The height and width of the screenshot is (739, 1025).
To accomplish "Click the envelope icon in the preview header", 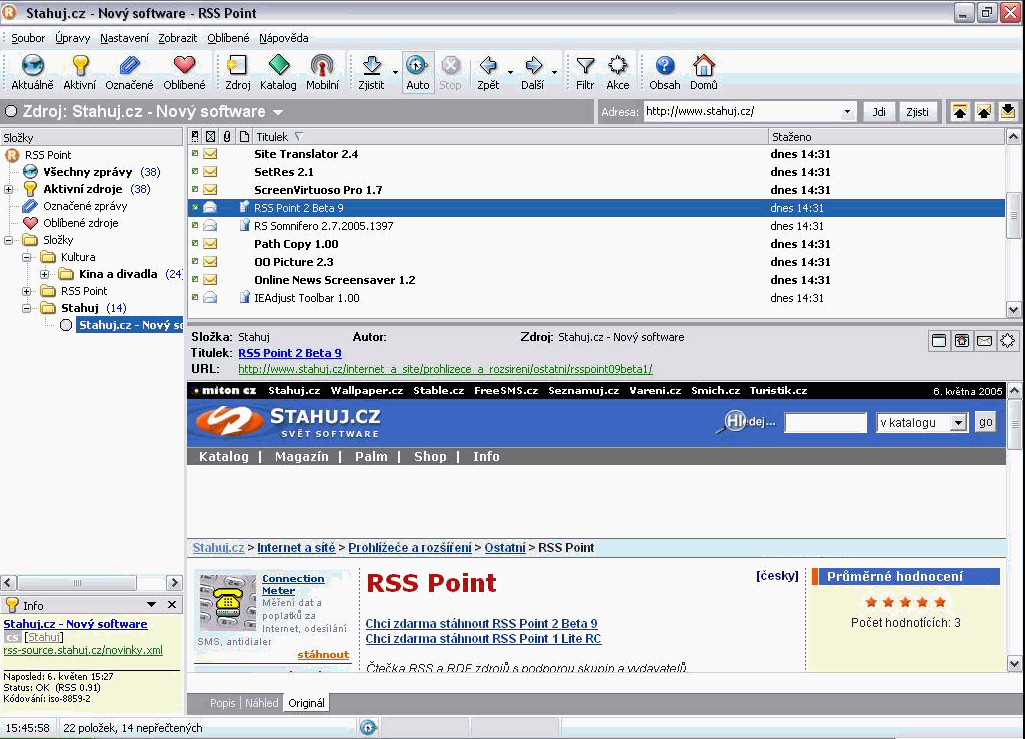I will point(984,341).
